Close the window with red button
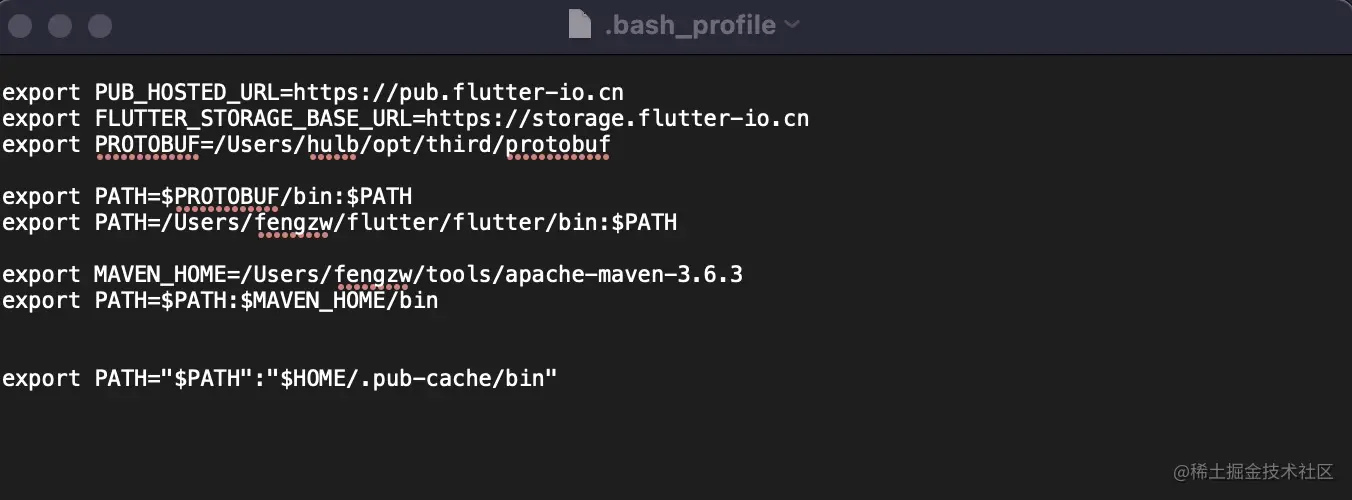The image size is (1352, 500). [21, 25]
